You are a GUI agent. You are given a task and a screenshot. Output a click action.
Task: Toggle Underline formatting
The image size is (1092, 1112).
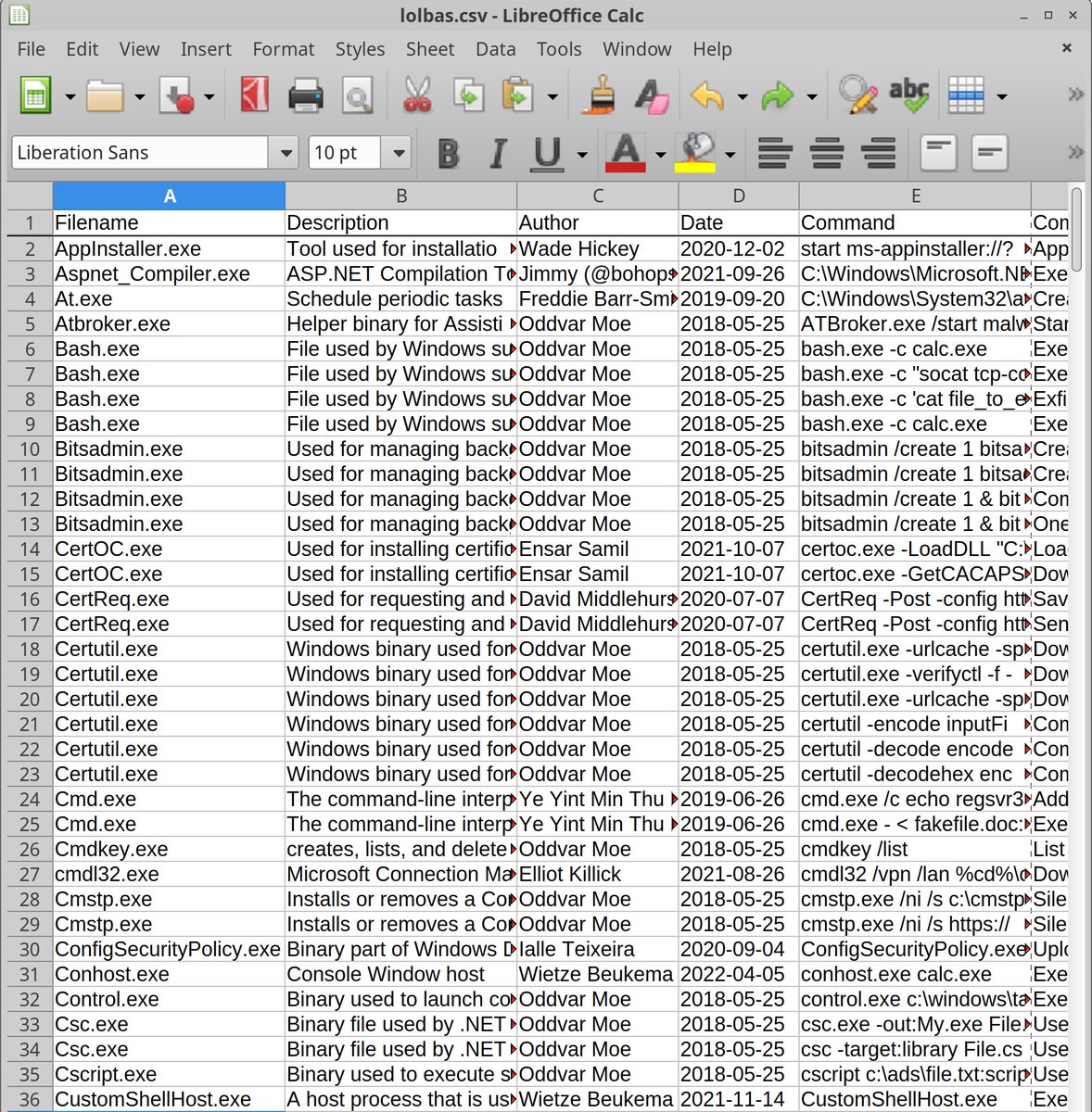[548, 153]
